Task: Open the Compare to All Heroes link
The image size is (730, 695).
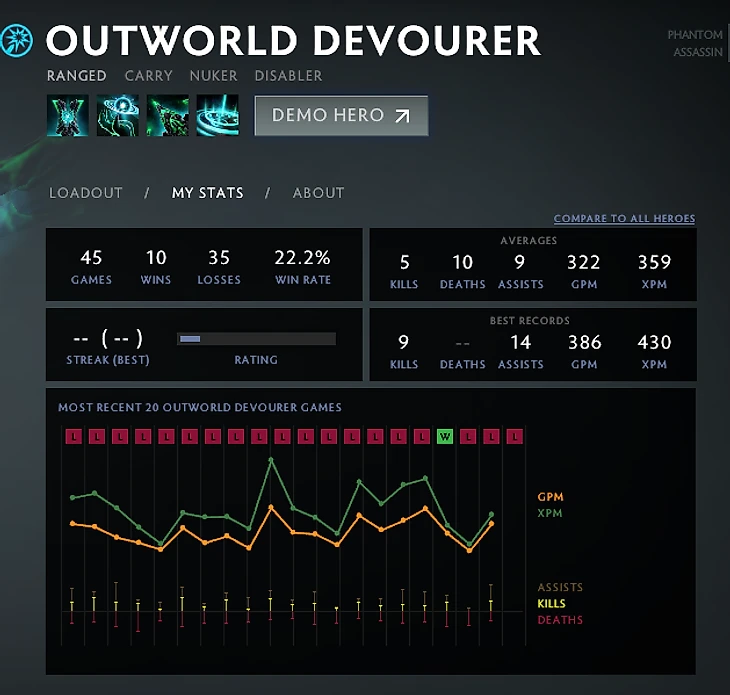Action: (624, 219)
